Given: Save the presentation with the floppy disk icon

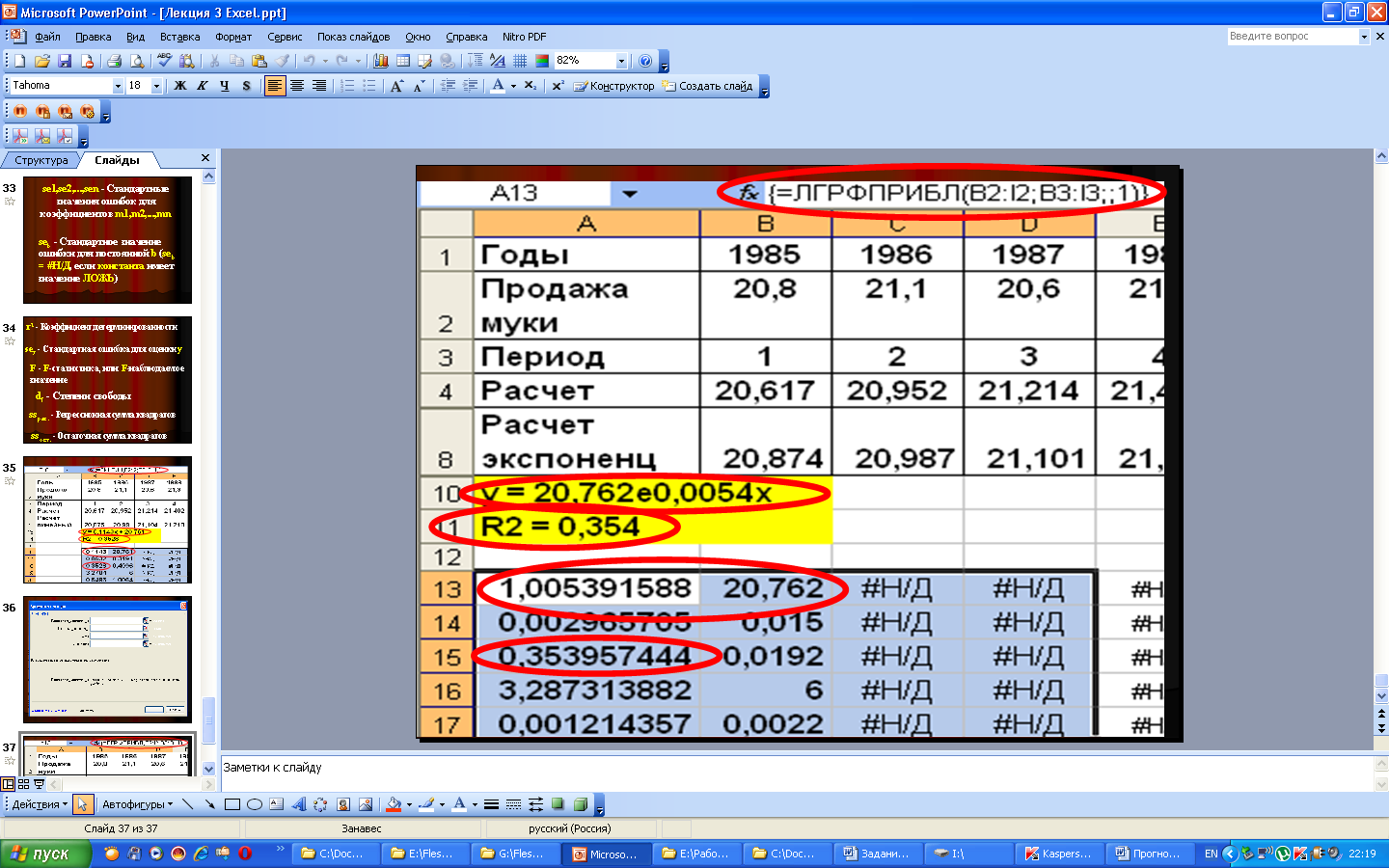Looking at the screenshot, I should point(65,61).
